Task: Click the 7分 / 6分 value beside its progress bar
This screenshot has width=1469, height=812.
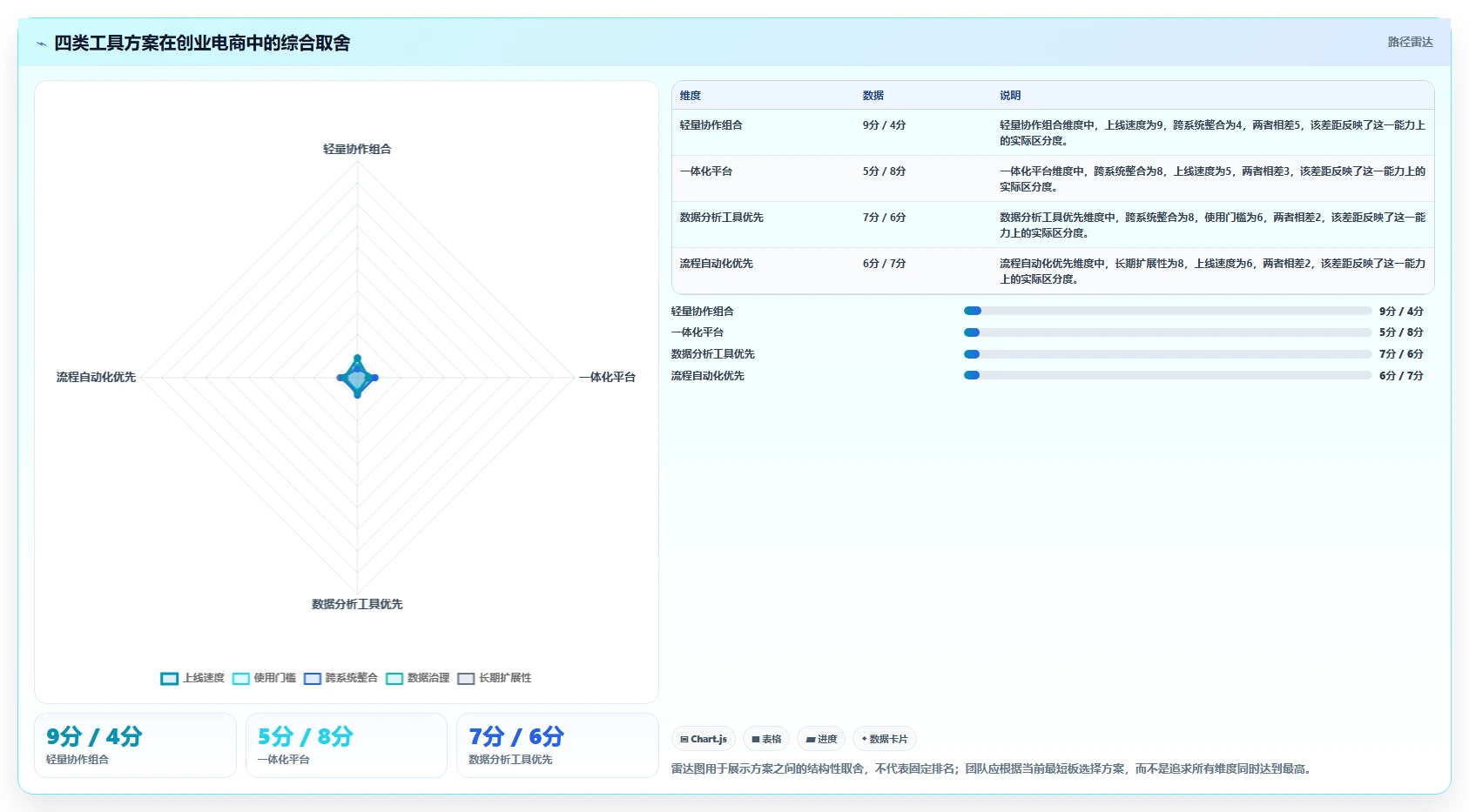Action: coord(1401,354)
